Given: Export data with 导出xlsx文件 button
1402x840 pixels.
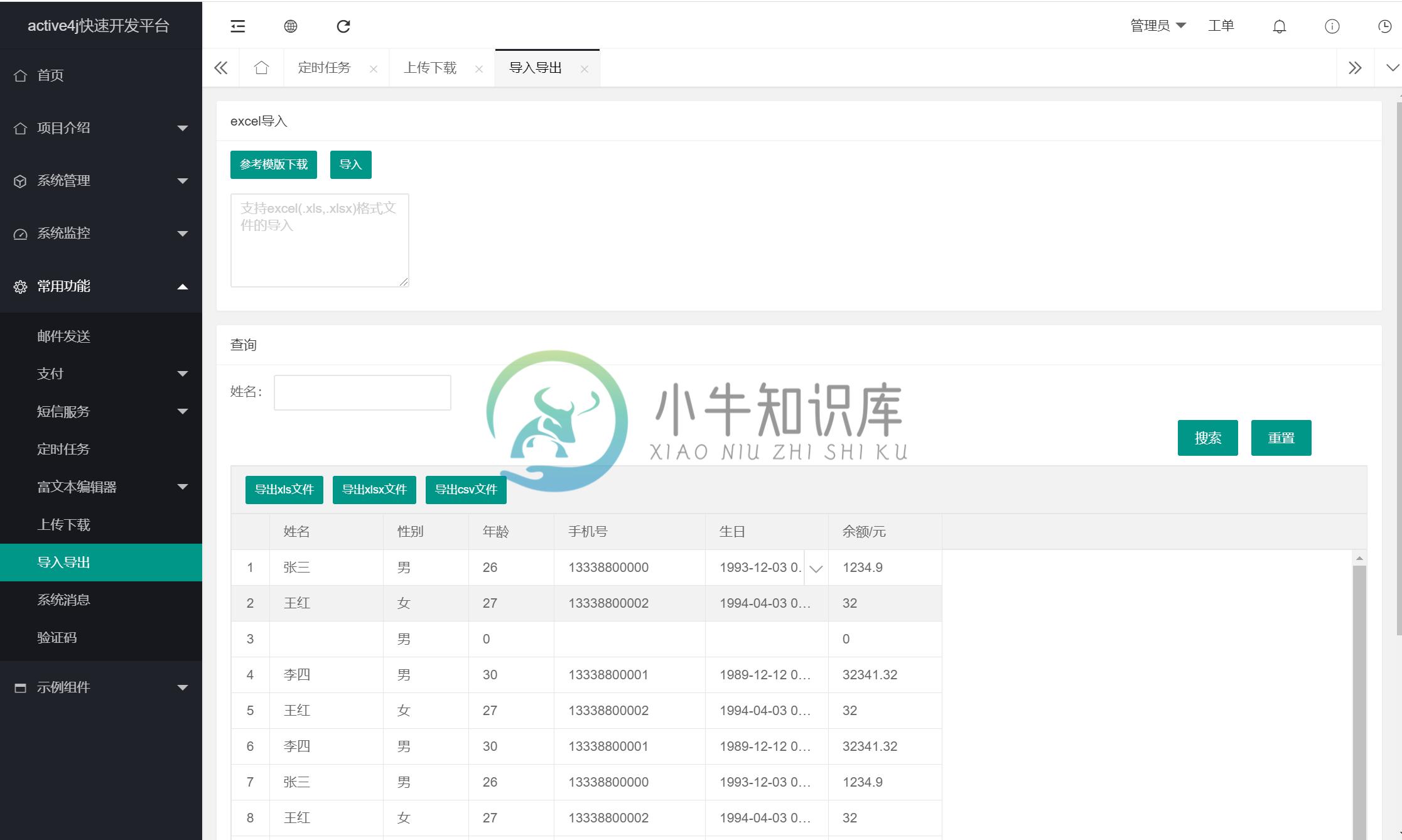Looking at the screenshot, I should coord(374,490).
